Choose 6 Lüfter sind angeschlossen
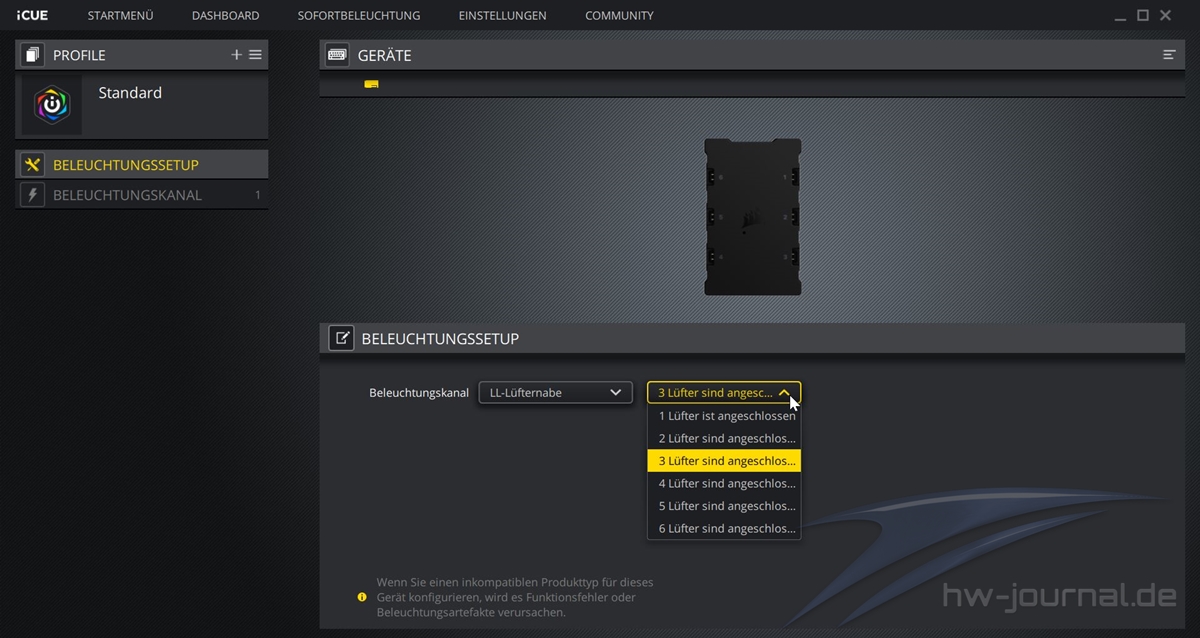Viewport: 1200px width, 638px height. pyautogui.click(x=724, y=528)
